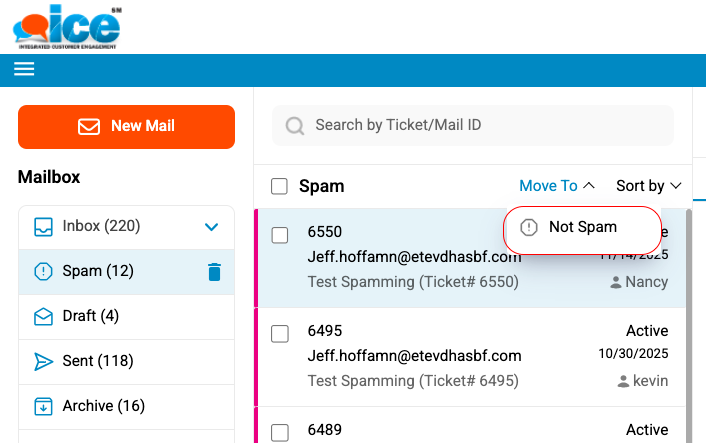Tick the select-all Spam checkbox
This screenshot has height=443, width=706.
280,186
